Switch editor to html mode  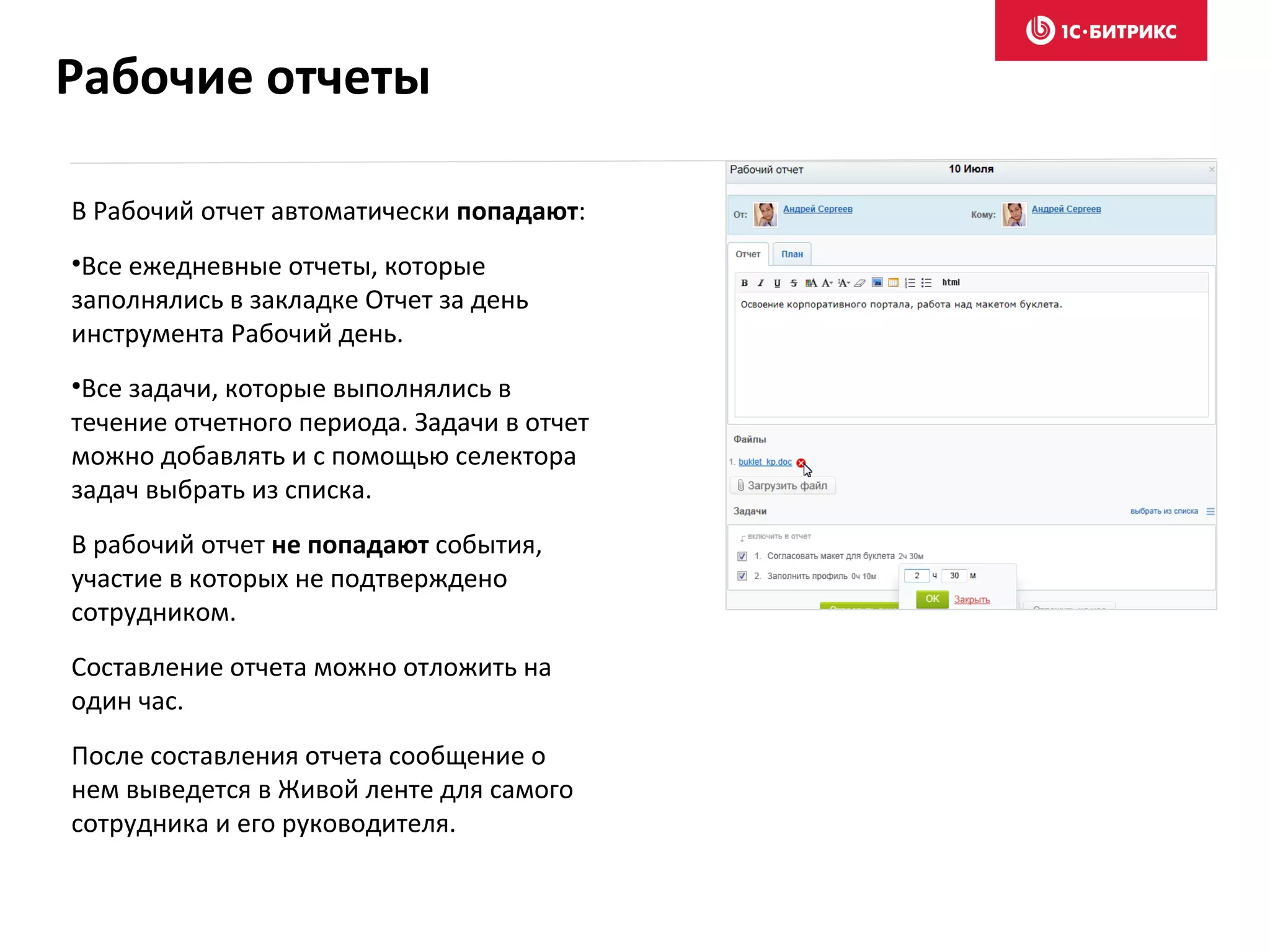click(951, 282)
